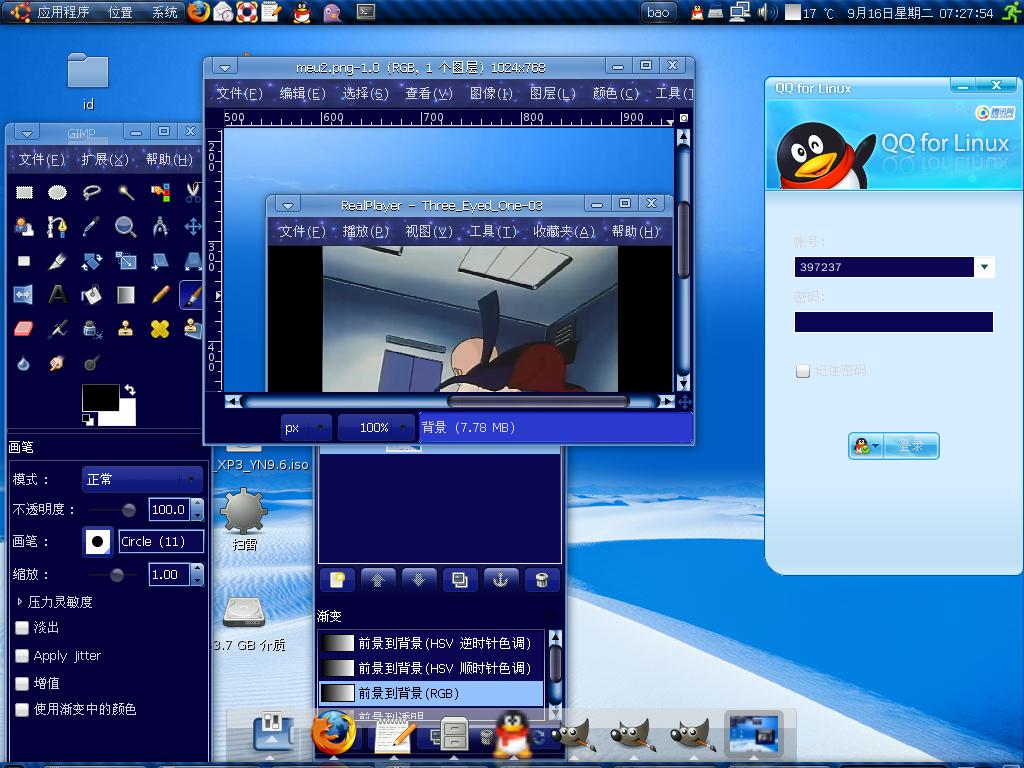Click anchor layer button
Screen dimensions: 1024x768
(x=500, y=580)
